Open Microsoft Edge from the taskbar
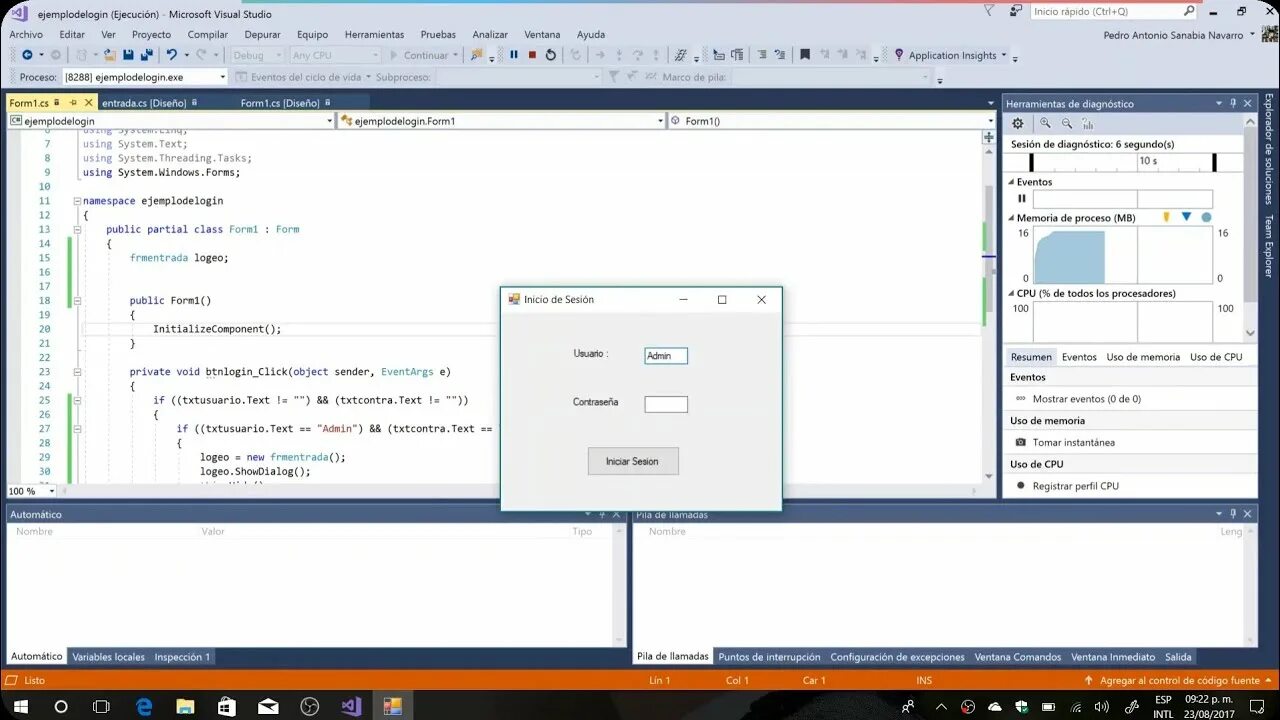This screenshot has width=1280, height=720. (142, 706)
